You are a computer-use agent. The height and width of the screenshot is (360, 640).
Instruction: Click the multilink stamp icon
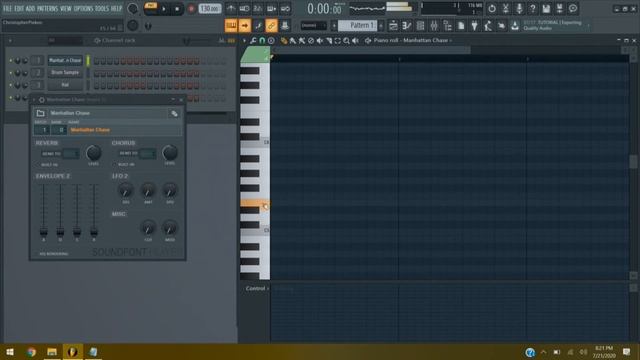285,25
